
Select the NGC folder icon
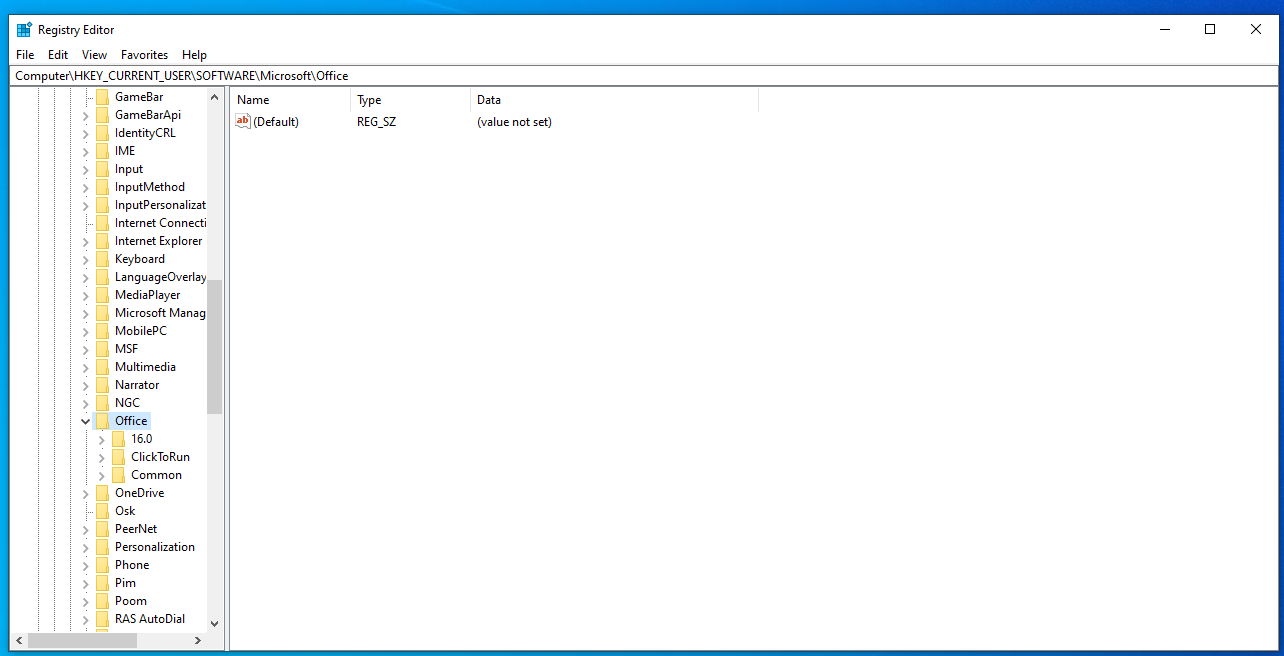pyautogui.click(x=102, y=403)
